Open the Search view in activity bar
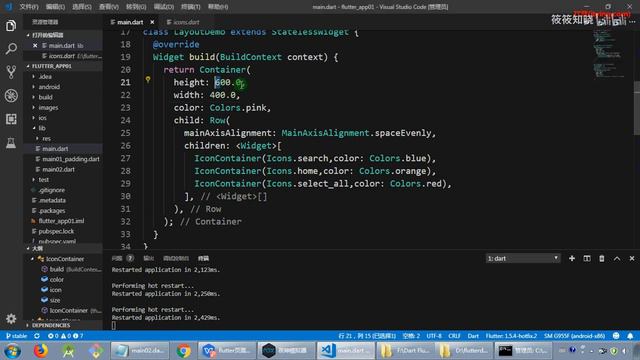The height and width of the screenshot is (360, 640). 11,49
